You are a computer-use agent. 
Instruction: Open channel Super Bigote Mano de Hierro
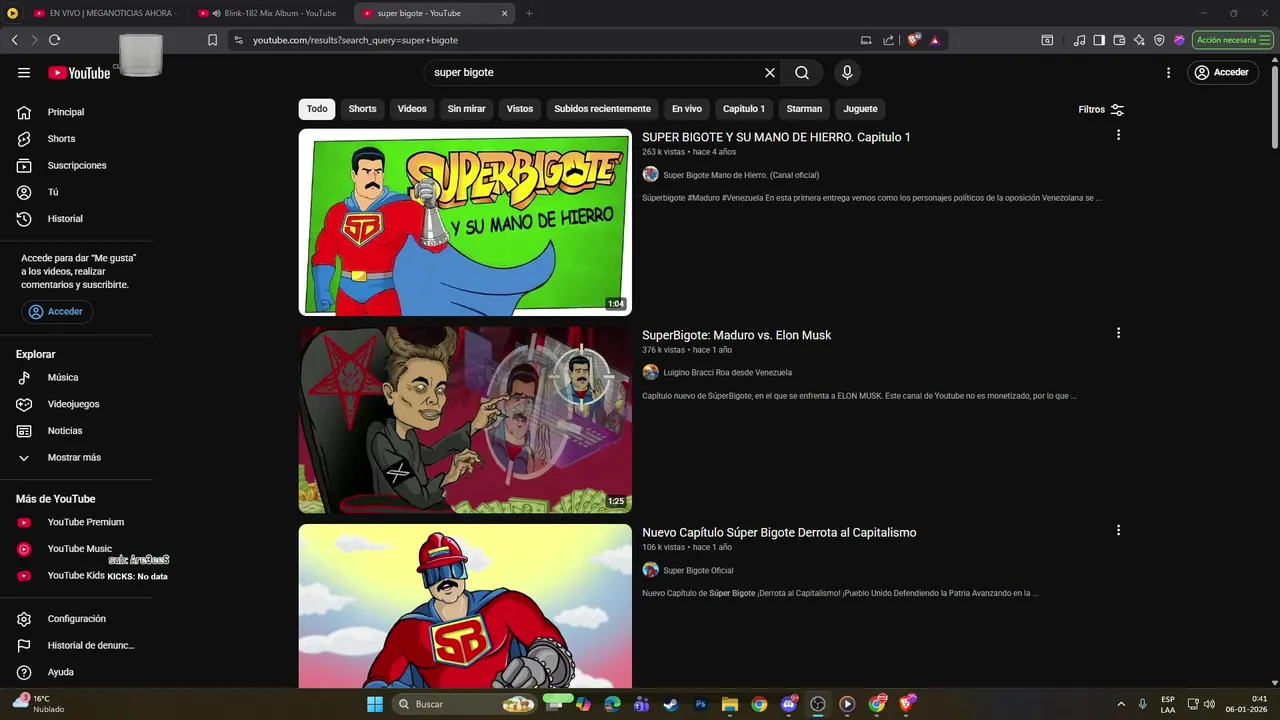[741, 175]
